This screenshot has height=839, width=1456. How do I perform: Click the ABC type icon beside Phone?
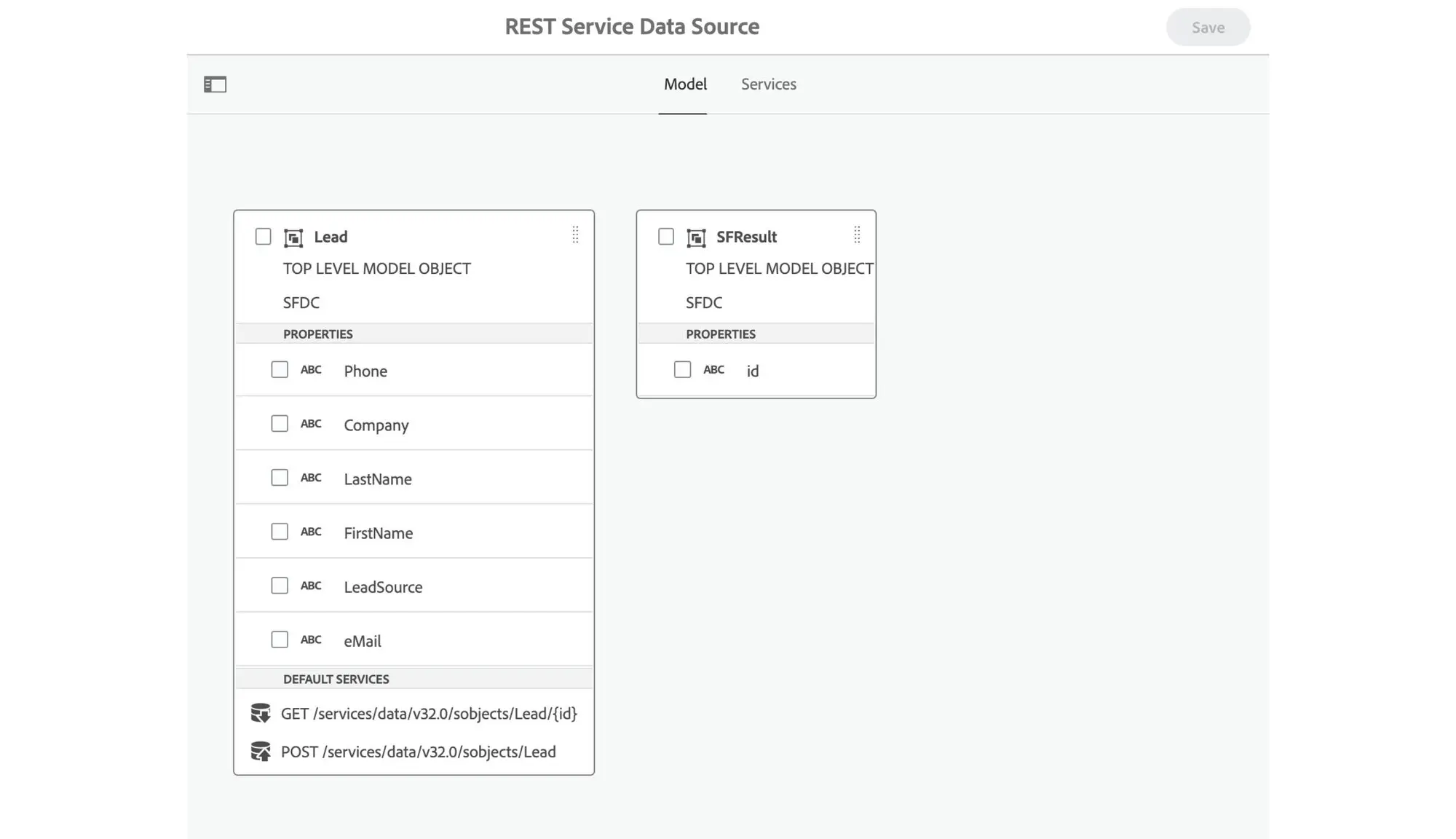(x=311, y=369)
